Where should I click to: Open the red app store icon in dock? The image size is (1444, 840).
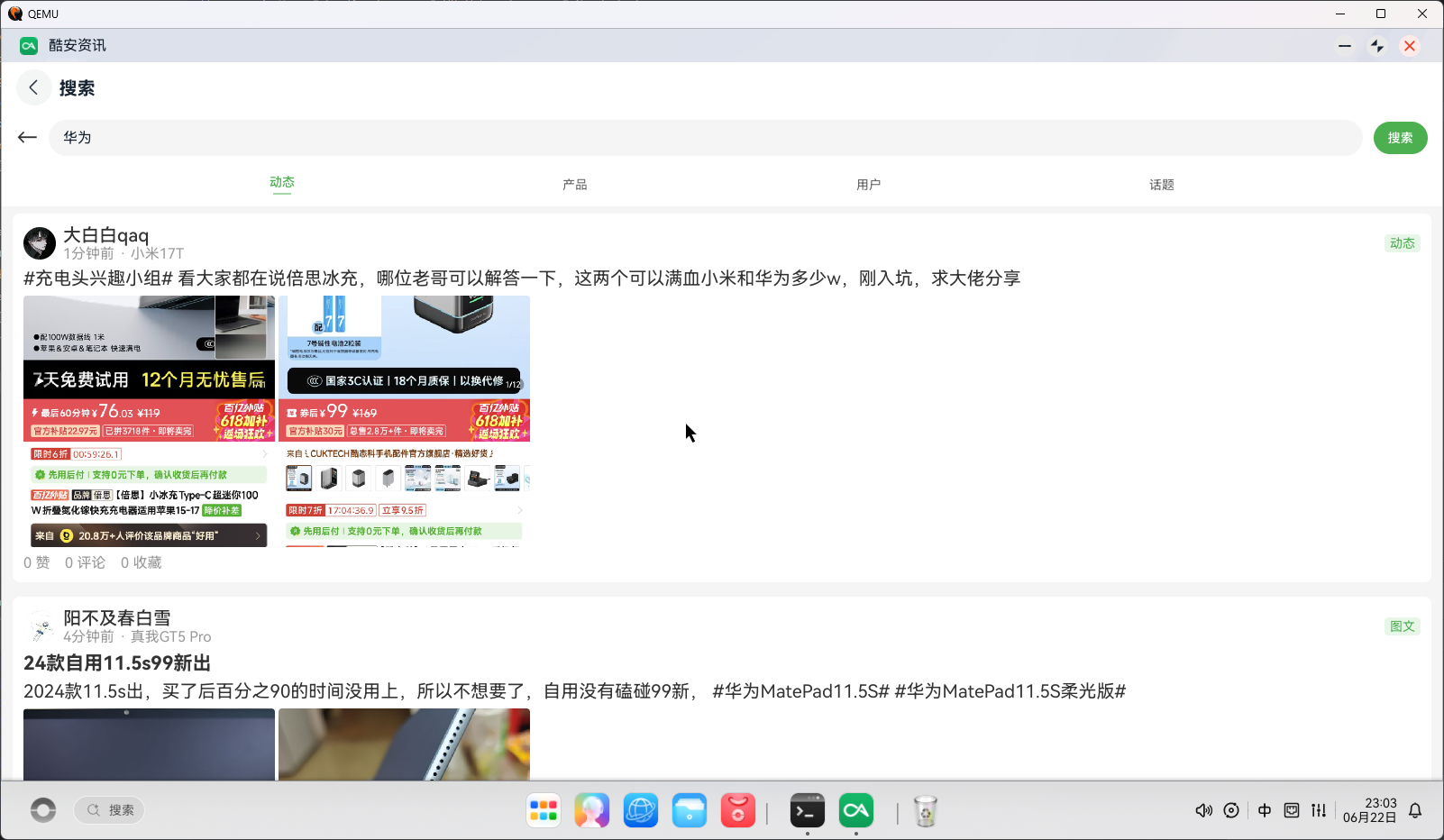(738, 811)
